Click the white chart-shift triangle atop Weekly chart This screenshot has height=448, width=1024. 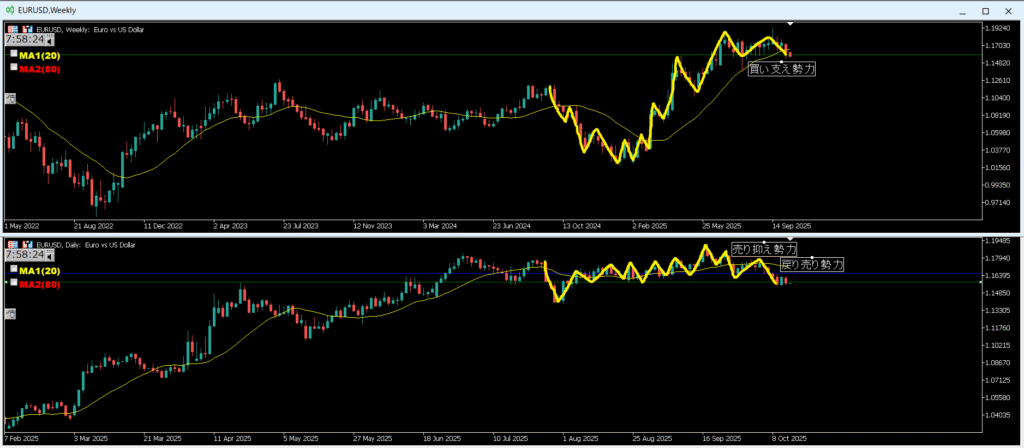click(x=790, y=23)
